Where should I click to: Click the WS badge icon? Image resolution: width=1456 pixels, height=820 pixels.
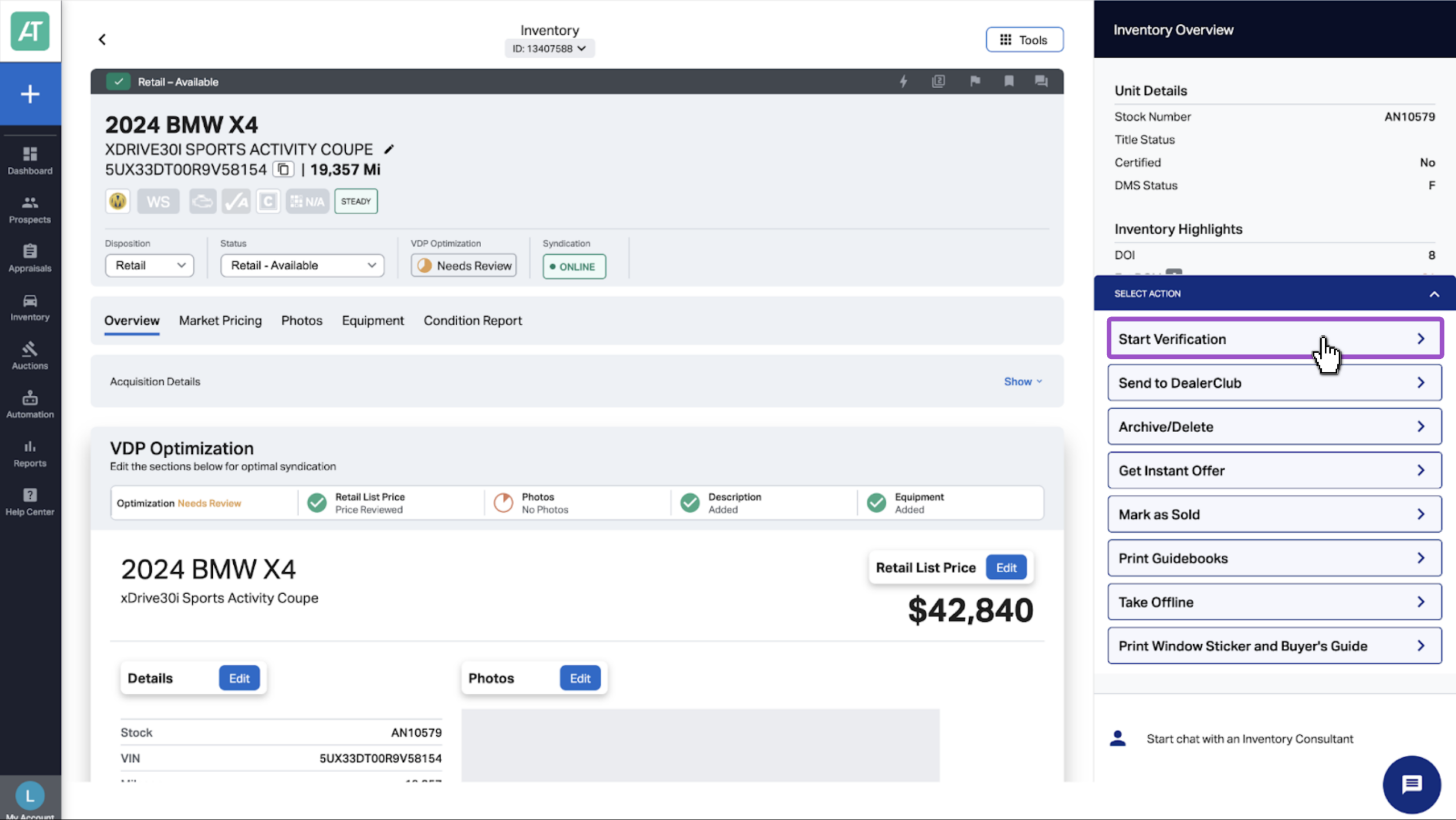point(158,201)
